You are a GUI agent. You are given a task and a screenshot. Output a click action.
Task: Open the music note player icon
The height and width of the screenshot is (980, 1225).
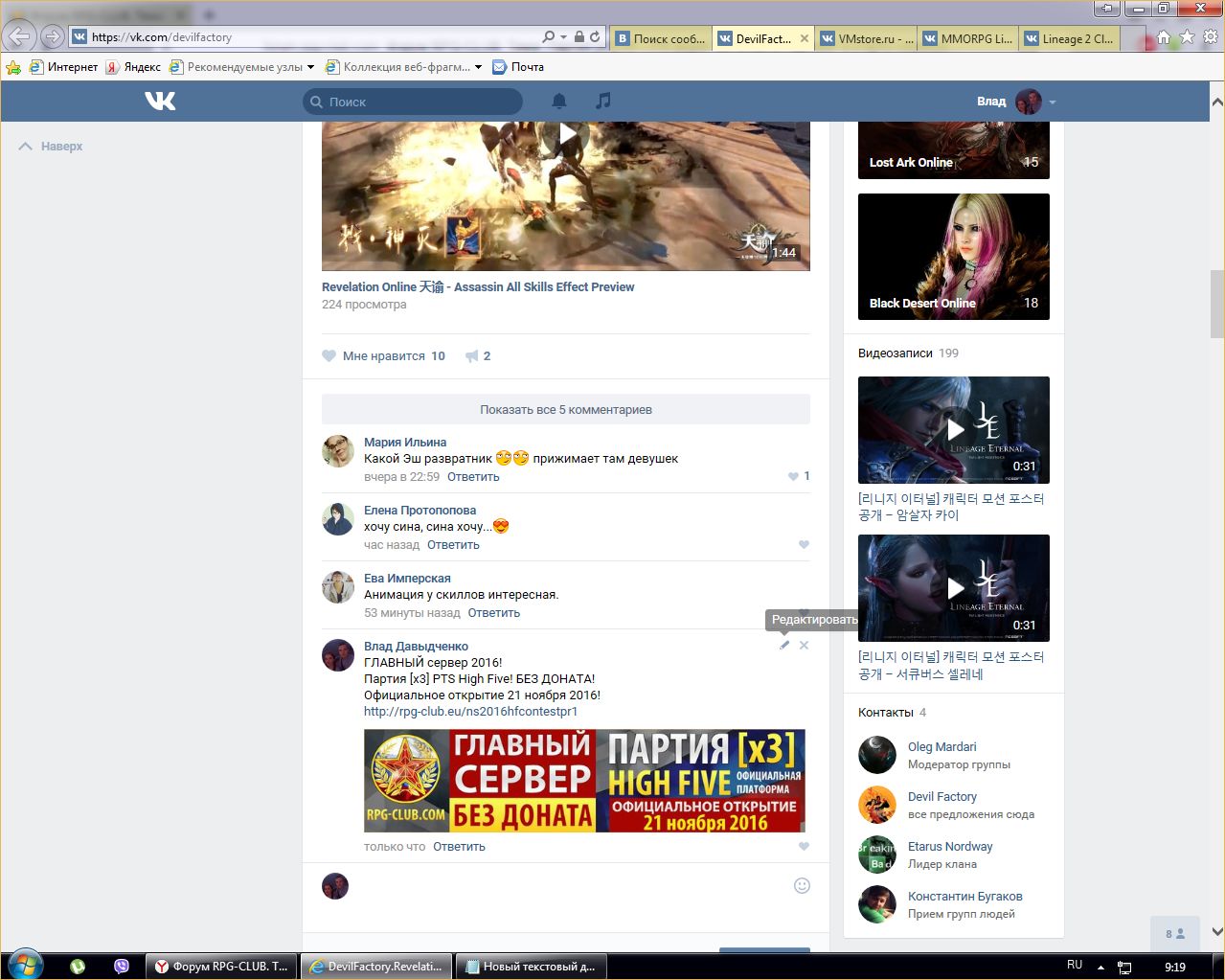point(602,101)
